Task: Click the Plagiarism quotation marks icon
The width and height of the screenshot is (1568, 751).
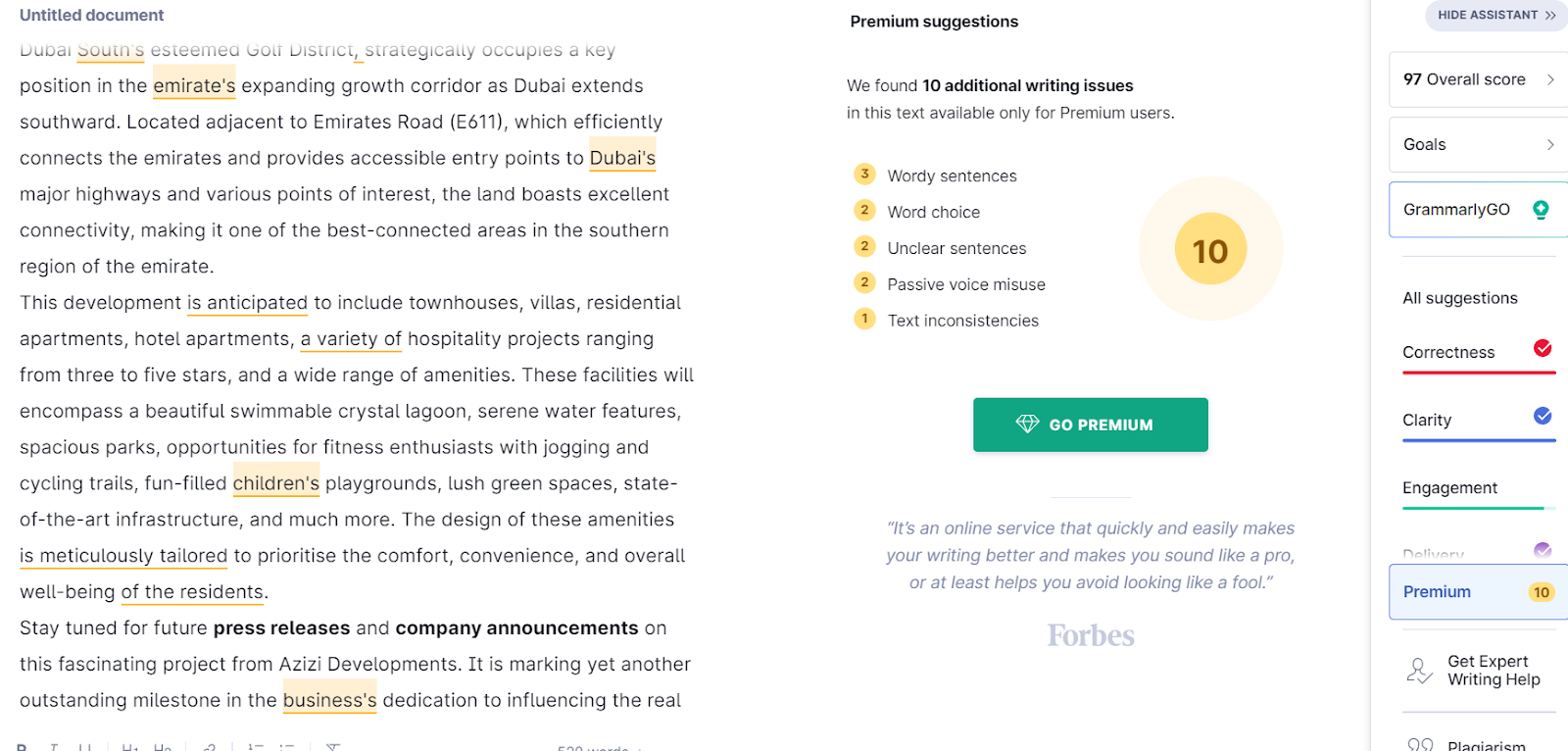Action: [x=1420, y=745]
